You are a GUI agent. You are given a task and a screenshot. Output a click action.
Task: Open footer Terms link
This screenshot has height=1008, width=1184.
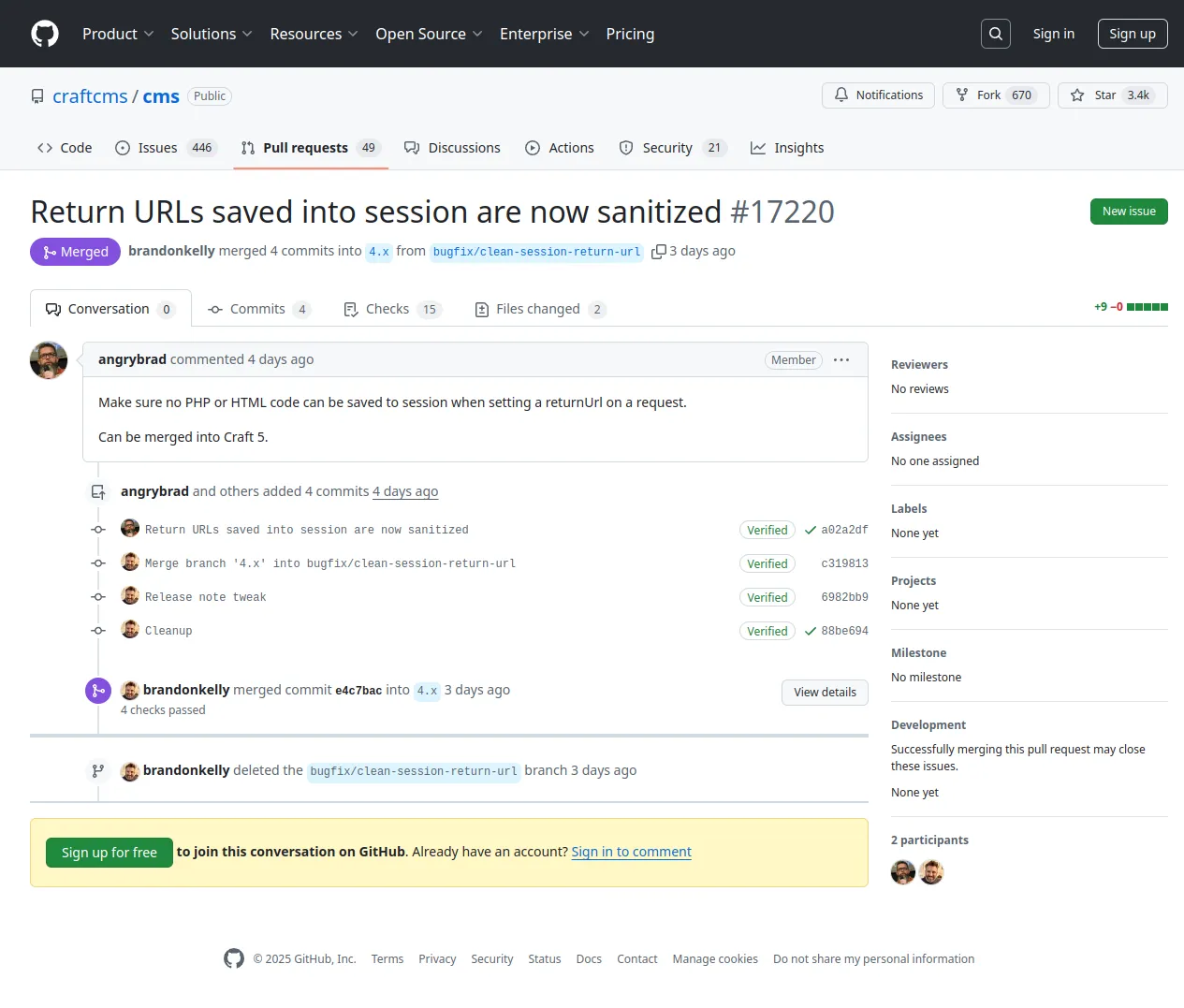click(387, 959)
